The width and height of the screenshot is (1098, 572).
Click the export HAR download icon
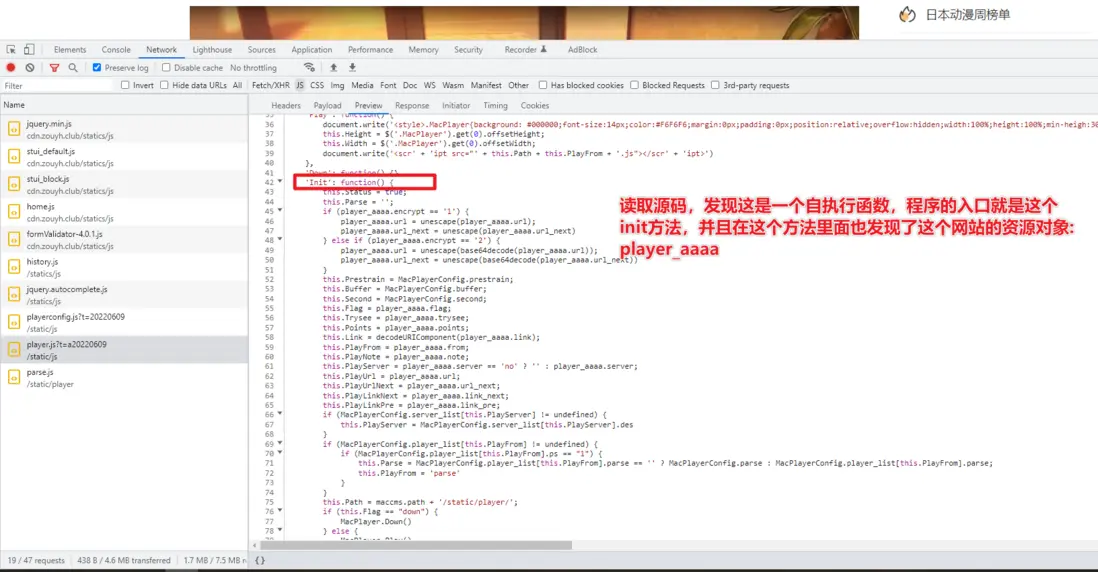click(x=352, y=68)
